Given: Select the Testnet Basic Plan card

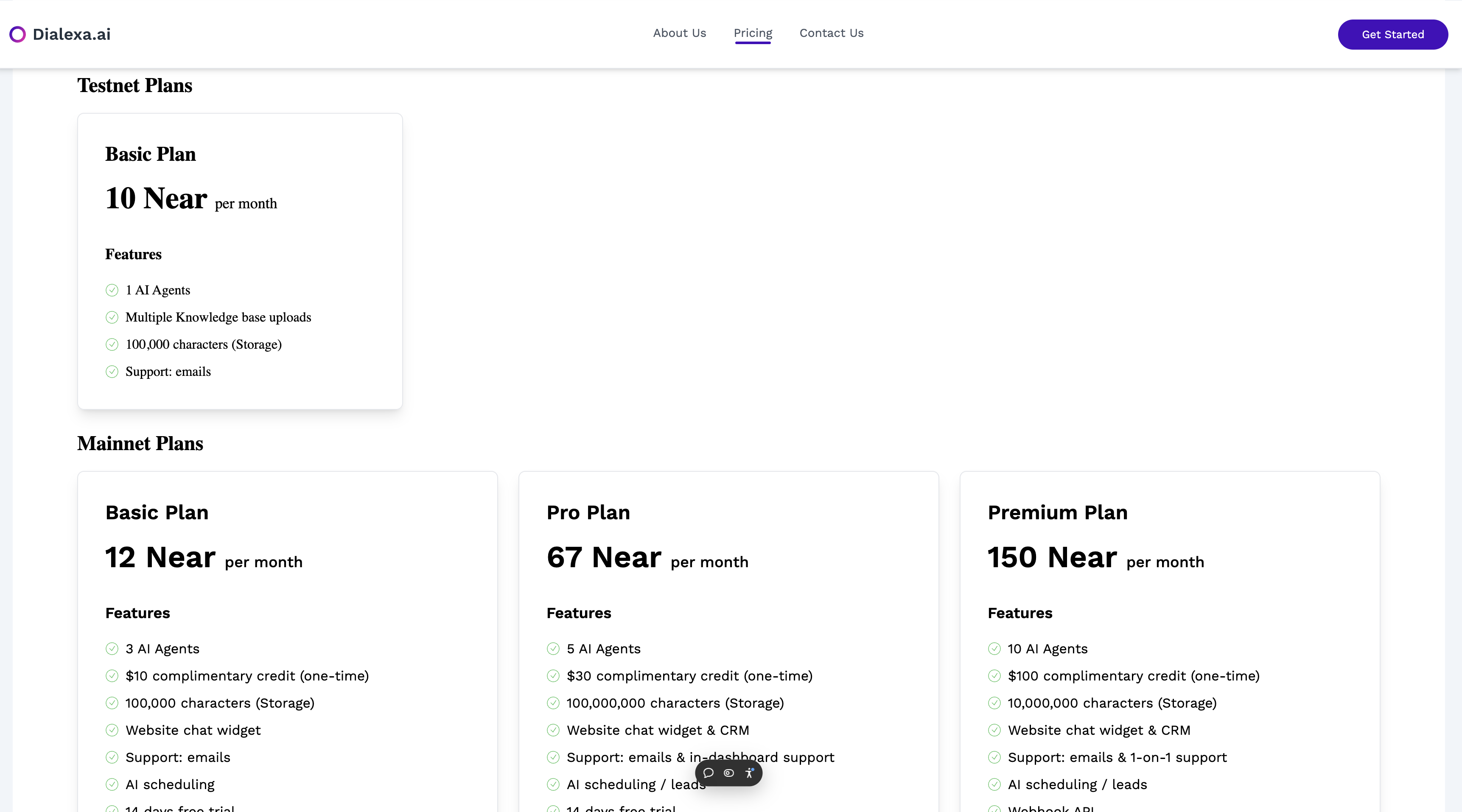Looking at the screenshot, I should [x=240, y=261].
